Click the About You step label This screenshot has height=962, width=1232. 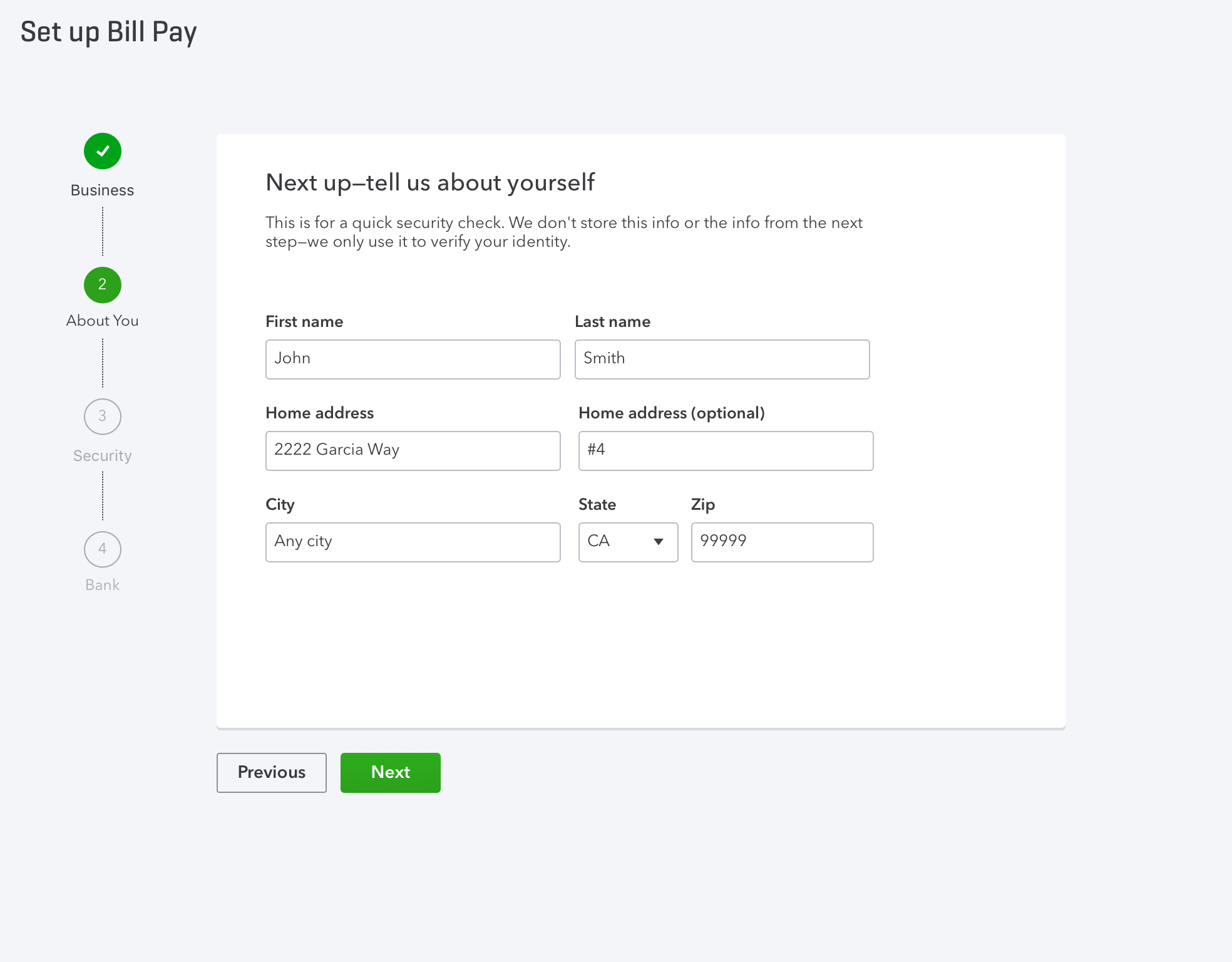point(102,321)
